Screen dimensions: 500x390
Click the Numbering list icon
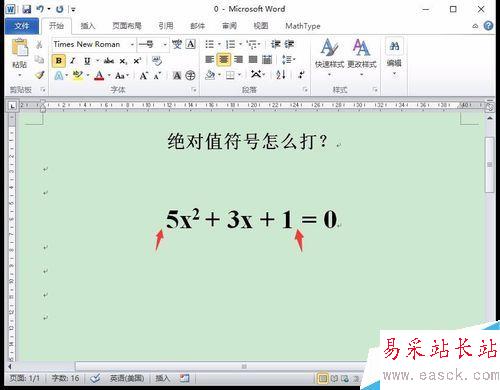pos(230,44)
